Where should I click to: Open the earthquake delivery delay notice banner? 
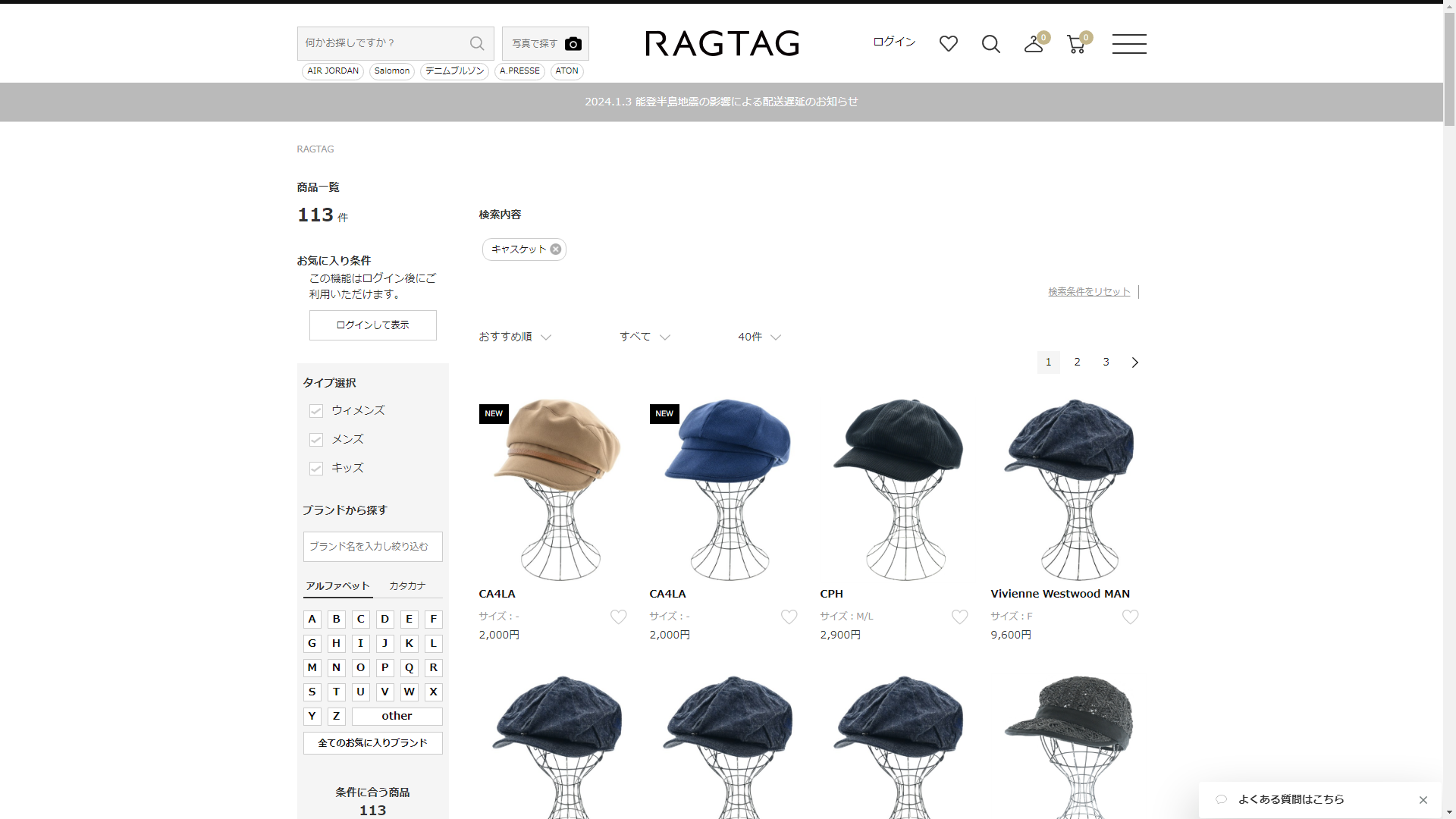point(721,102)
